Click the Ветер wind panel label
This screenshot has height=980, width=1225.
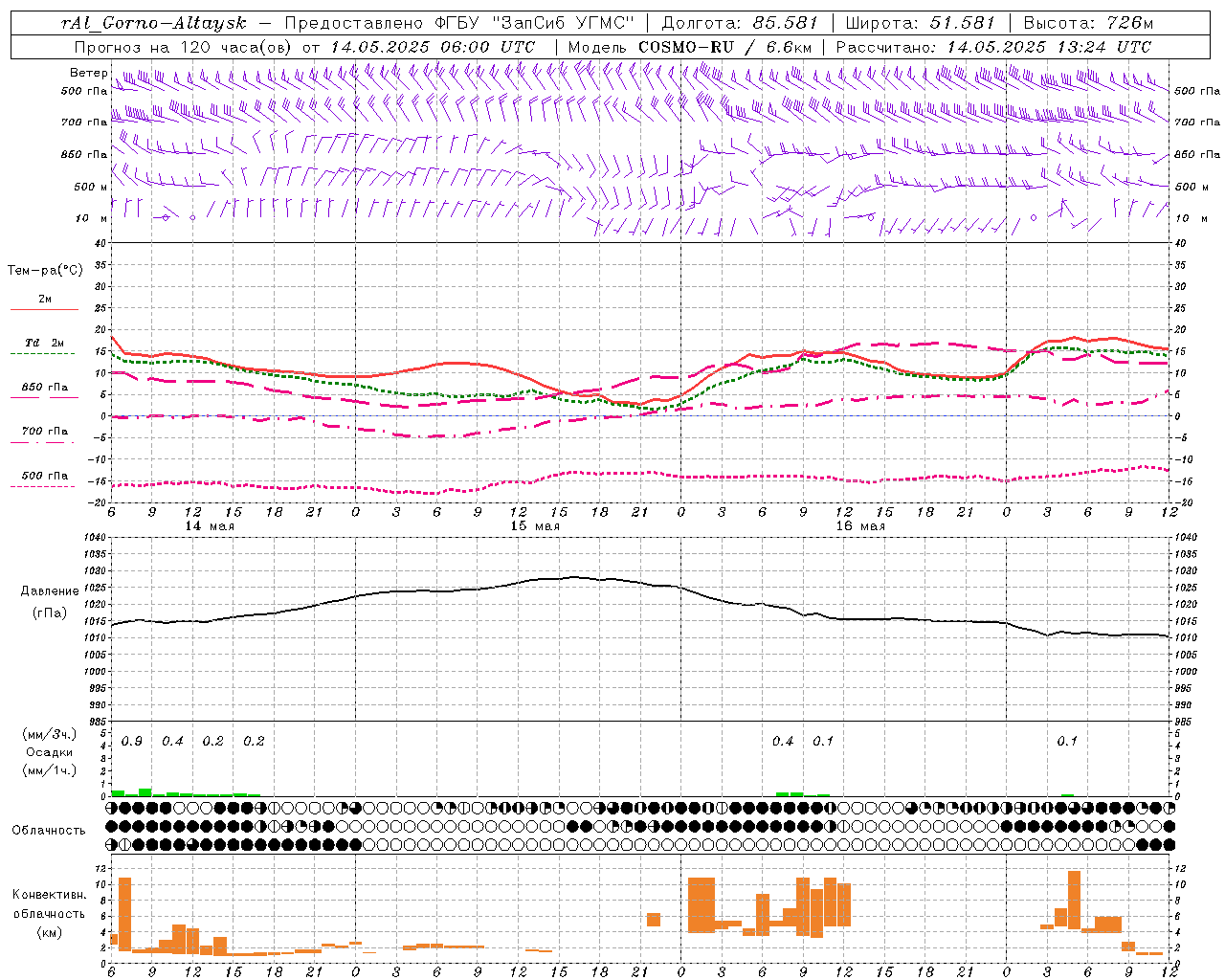point(88,73)
